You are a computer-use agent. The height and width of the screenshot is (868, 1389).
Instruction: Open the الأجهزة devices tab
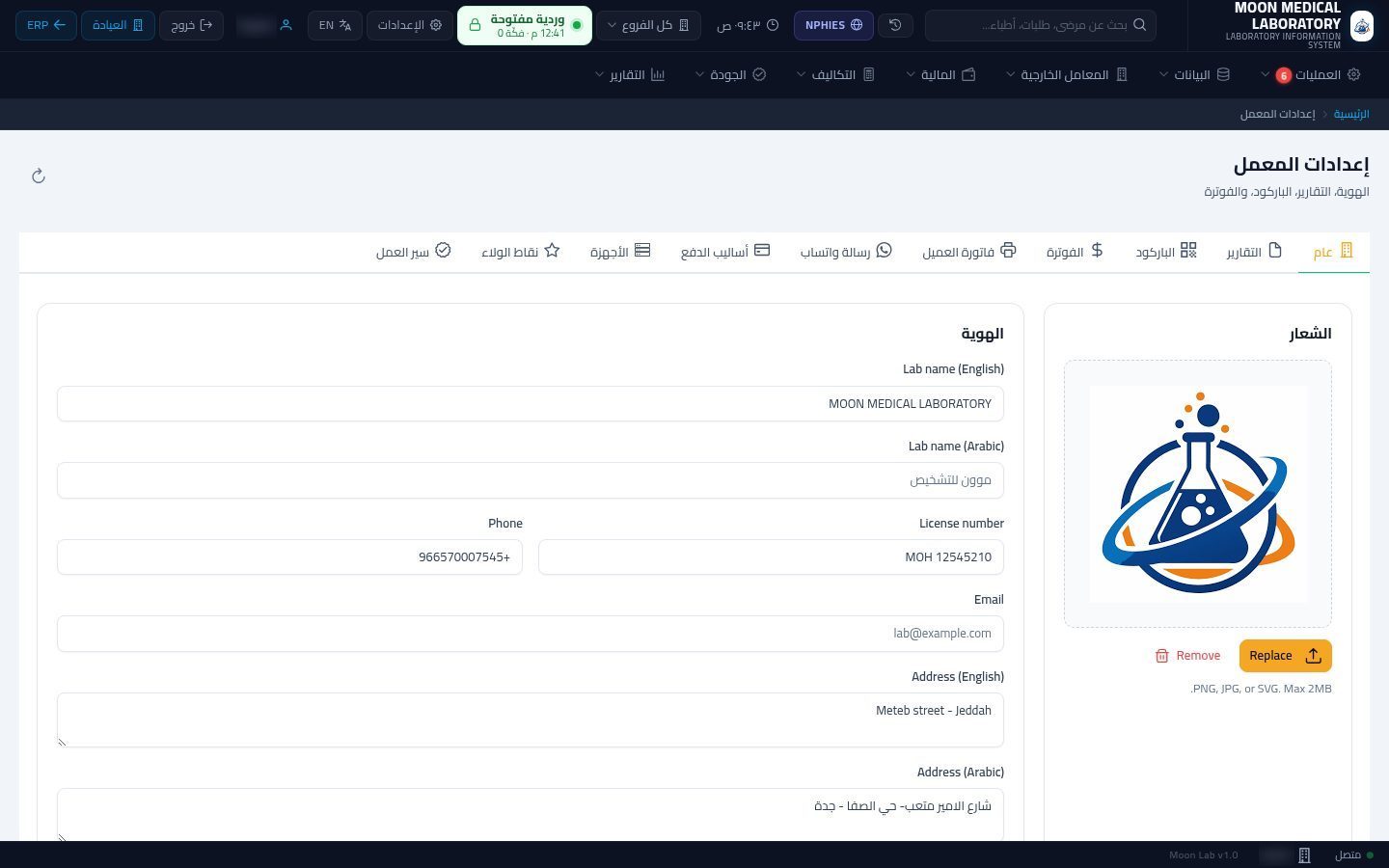620,252
